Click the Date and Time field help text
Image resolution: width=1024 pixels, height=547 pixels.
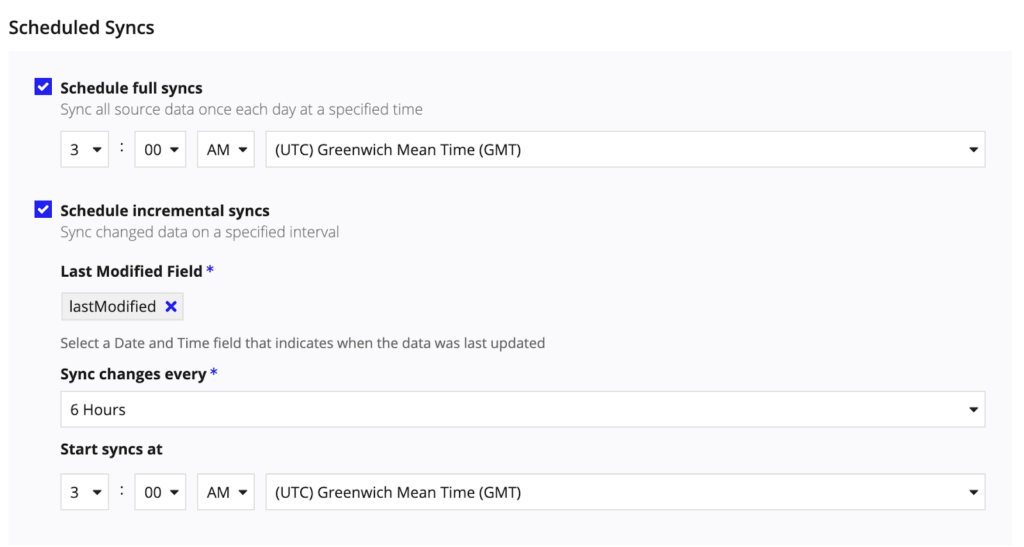(302, 343)
